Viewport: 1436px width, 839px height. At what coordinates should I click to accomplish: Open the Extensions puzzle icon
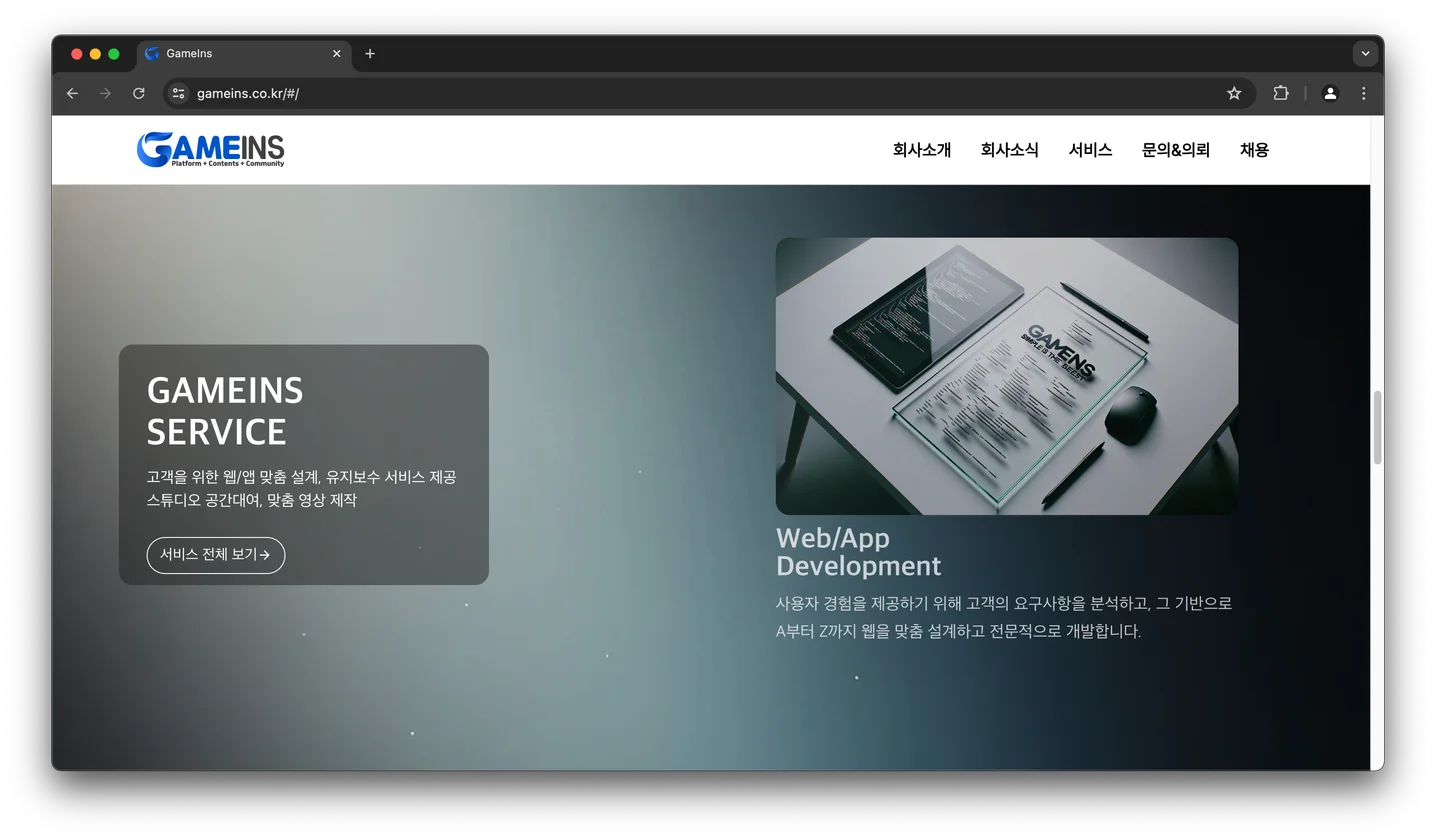tap(1281, 93)
